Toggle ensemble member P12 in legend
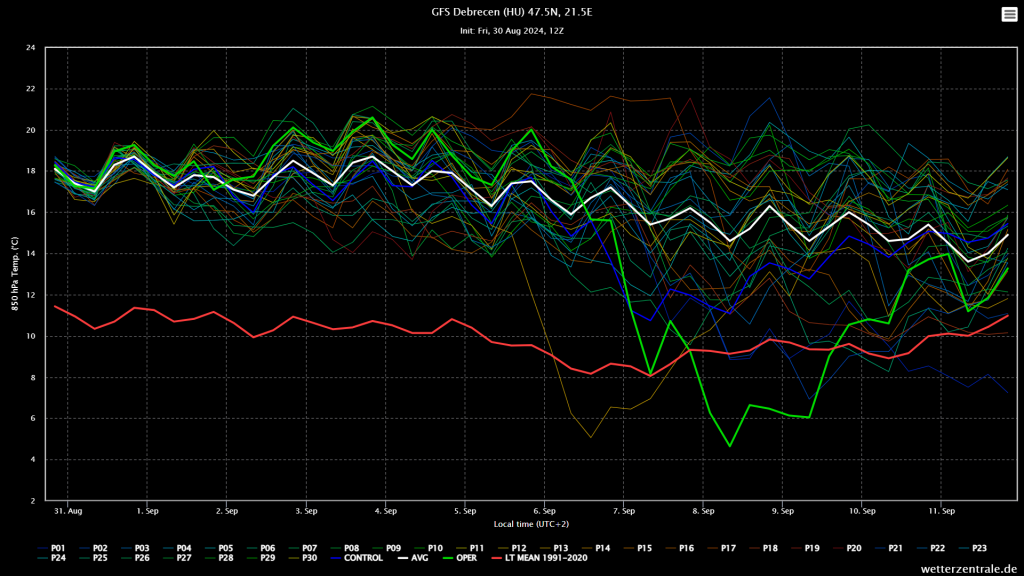This screenshot has width=1024, height=576. pyautogui.click(x=518, y=548)
